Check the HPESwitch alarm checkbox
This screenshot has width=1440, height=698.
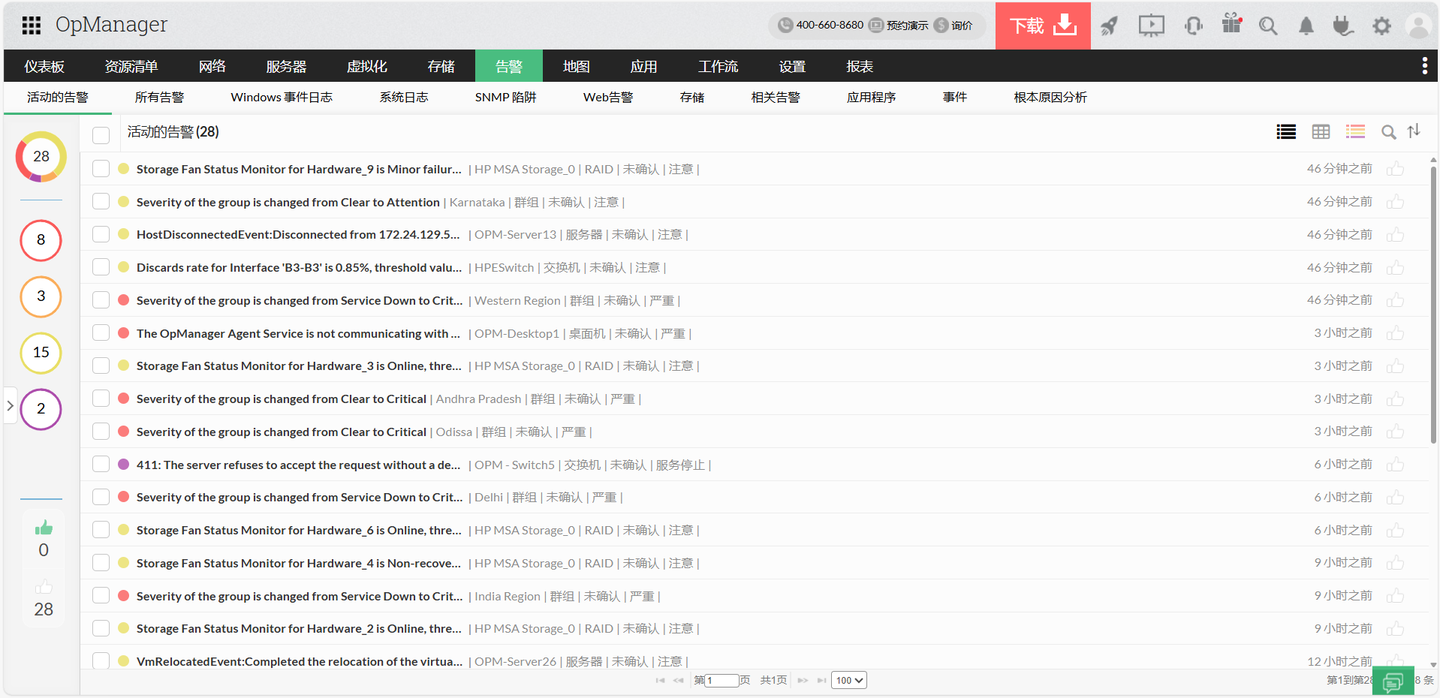(x=101, y=267)
